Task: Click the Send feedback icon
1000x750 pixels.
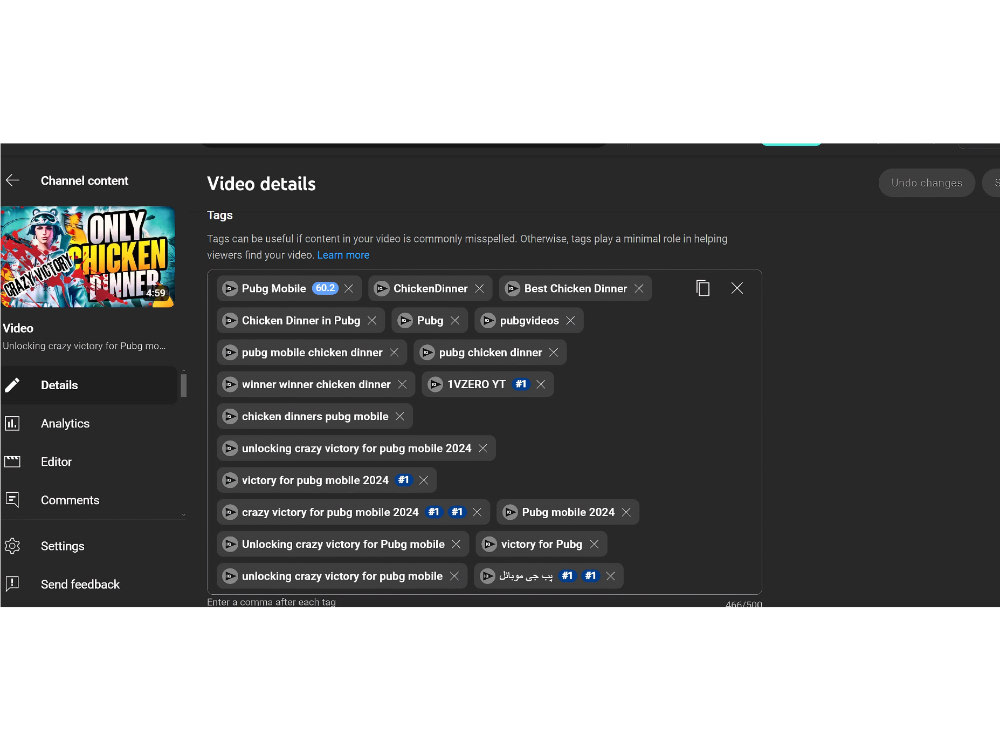Action: click(12, 584)
